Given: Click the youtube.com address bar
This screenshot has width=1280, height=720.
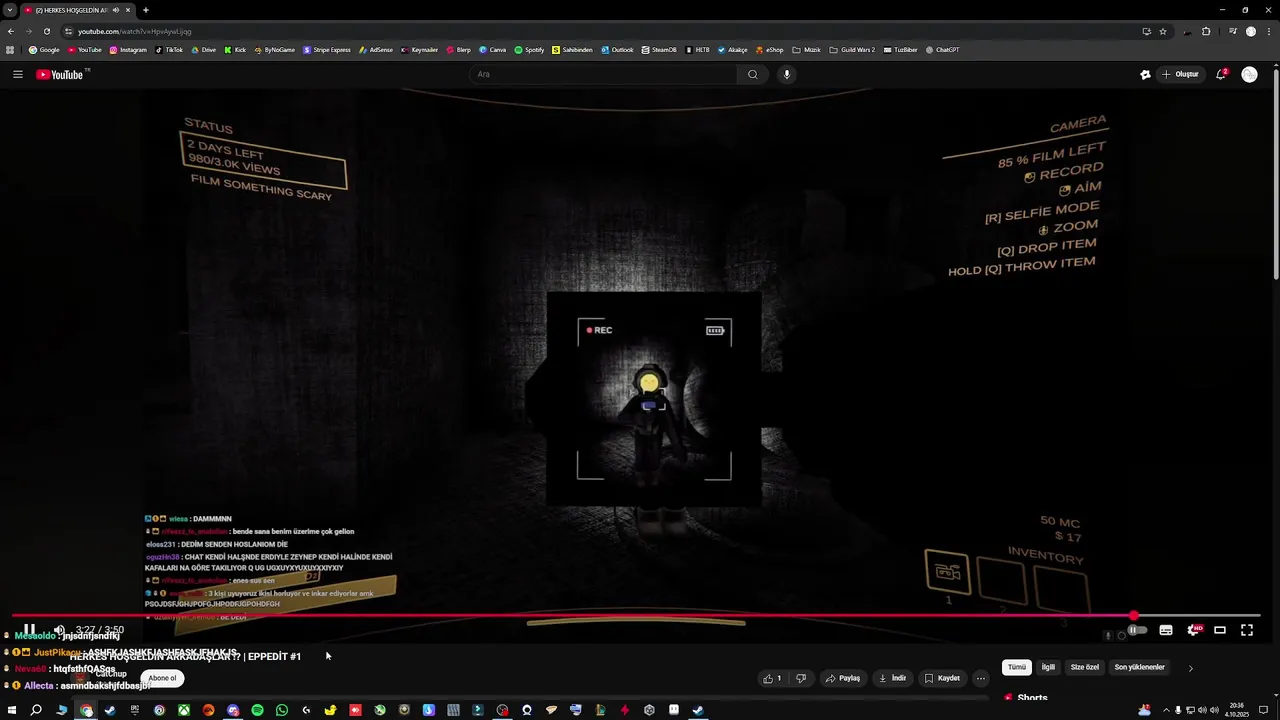Looking at the screenshot, I should (x=600, y=31).
